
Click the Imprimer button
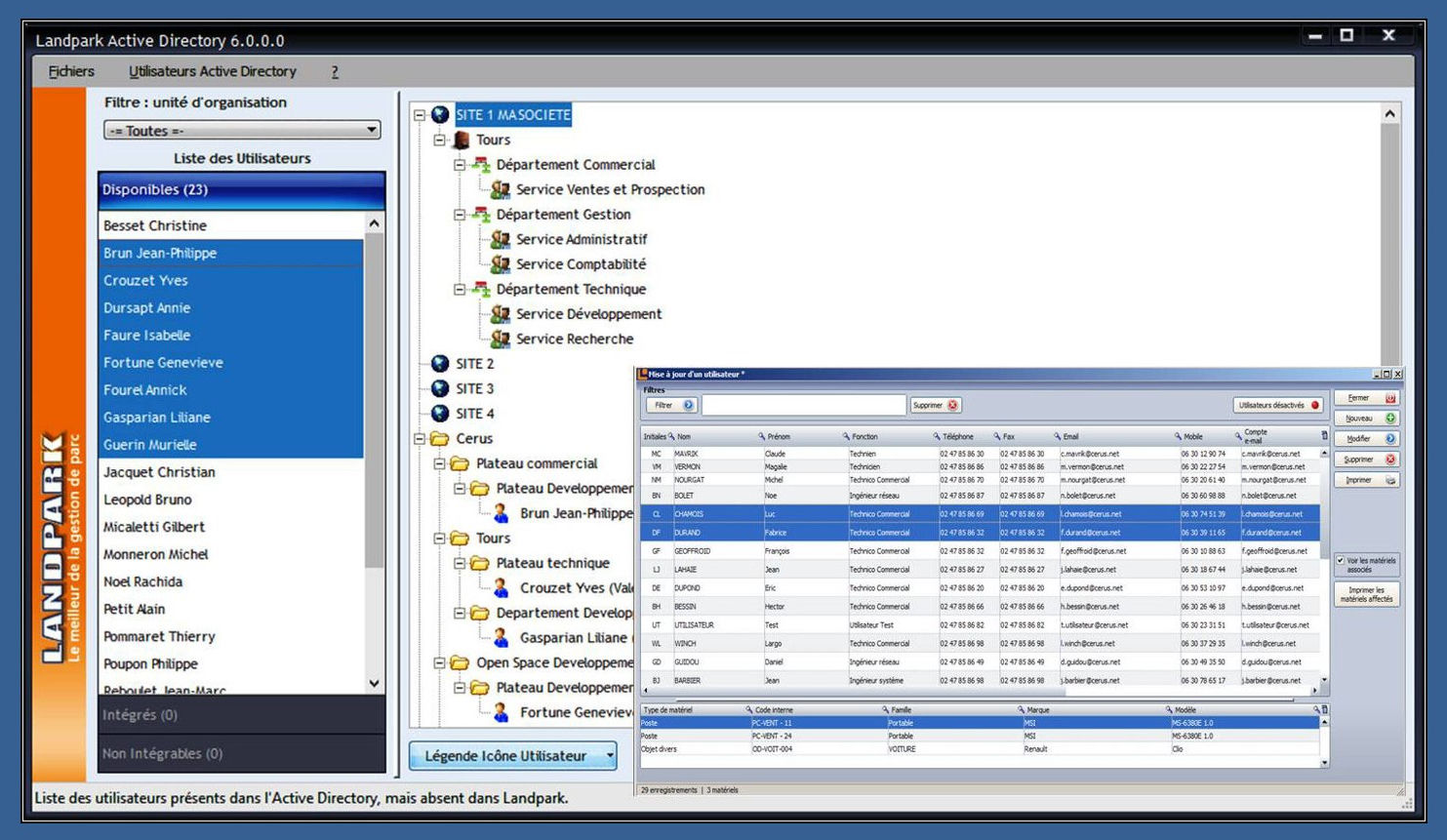(1366, 480)
